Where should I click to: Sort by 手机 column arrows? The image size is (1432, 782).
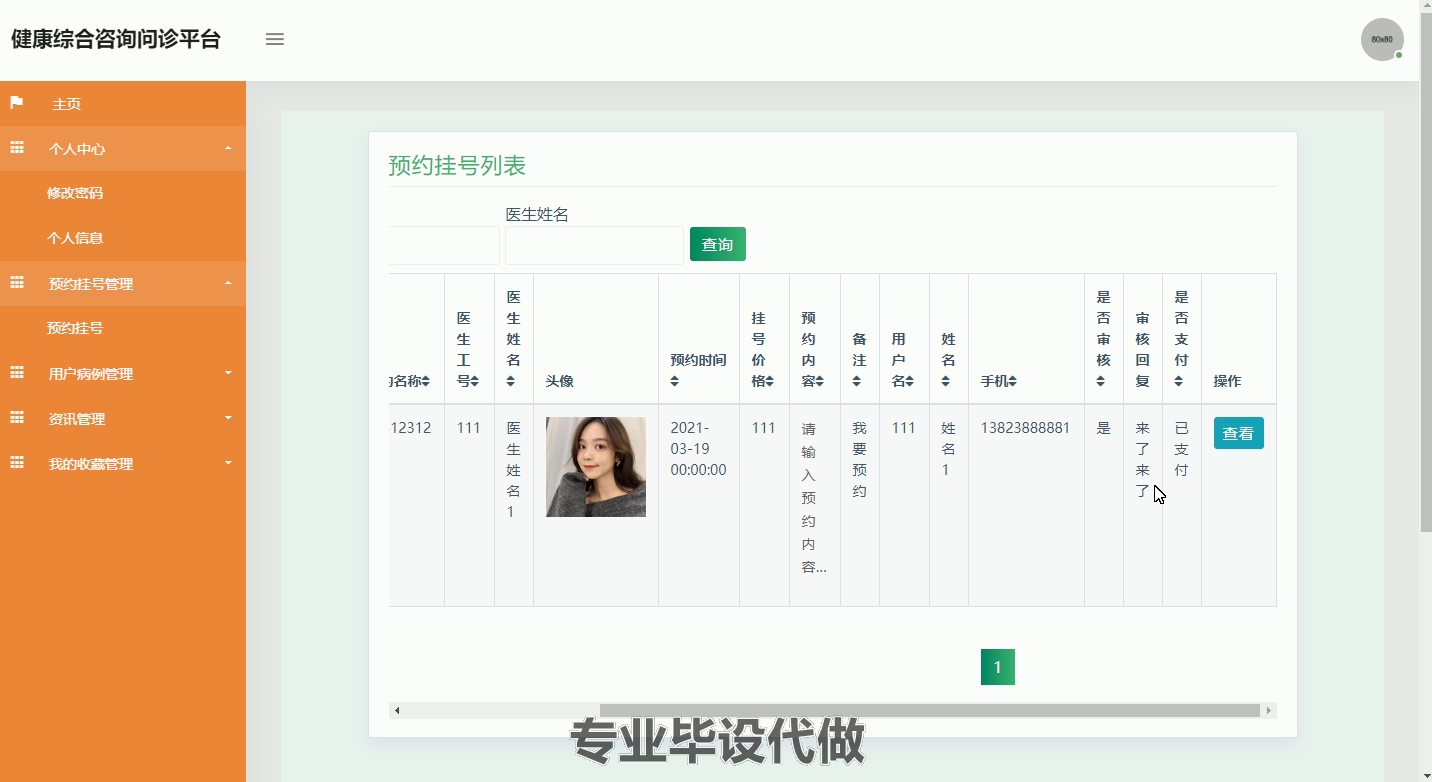pyautogui.click(x=1013, y=381)
